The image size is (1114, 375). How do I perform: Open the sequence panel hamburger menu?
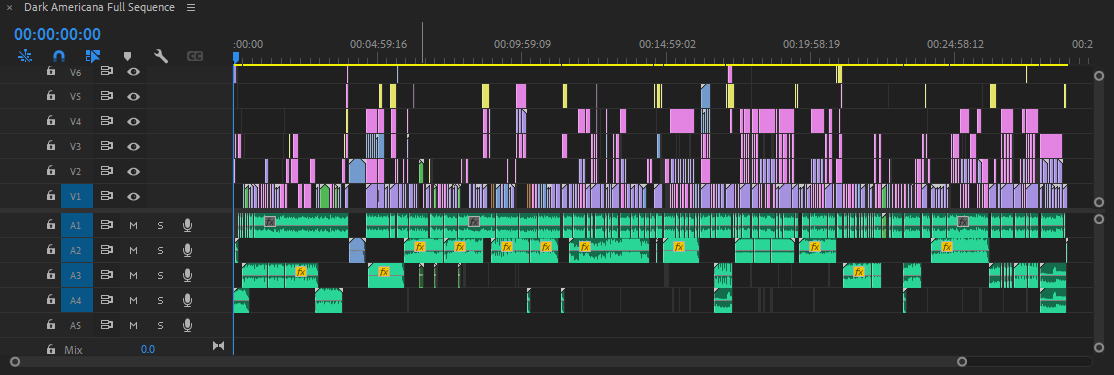click(x=190, y=8)
